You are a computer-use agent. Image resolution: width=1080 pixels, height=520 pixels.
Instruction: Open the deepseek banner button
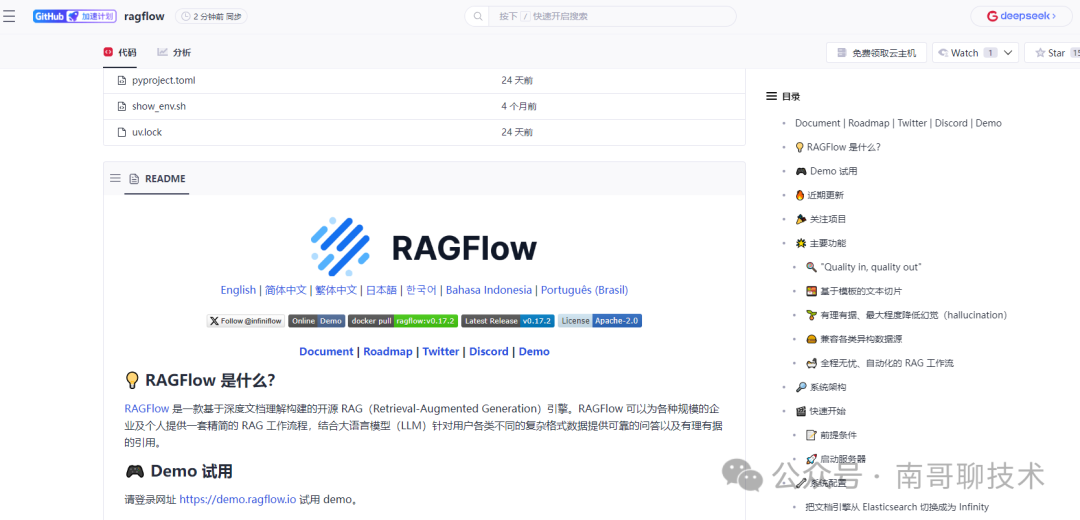coord(1021,16)
